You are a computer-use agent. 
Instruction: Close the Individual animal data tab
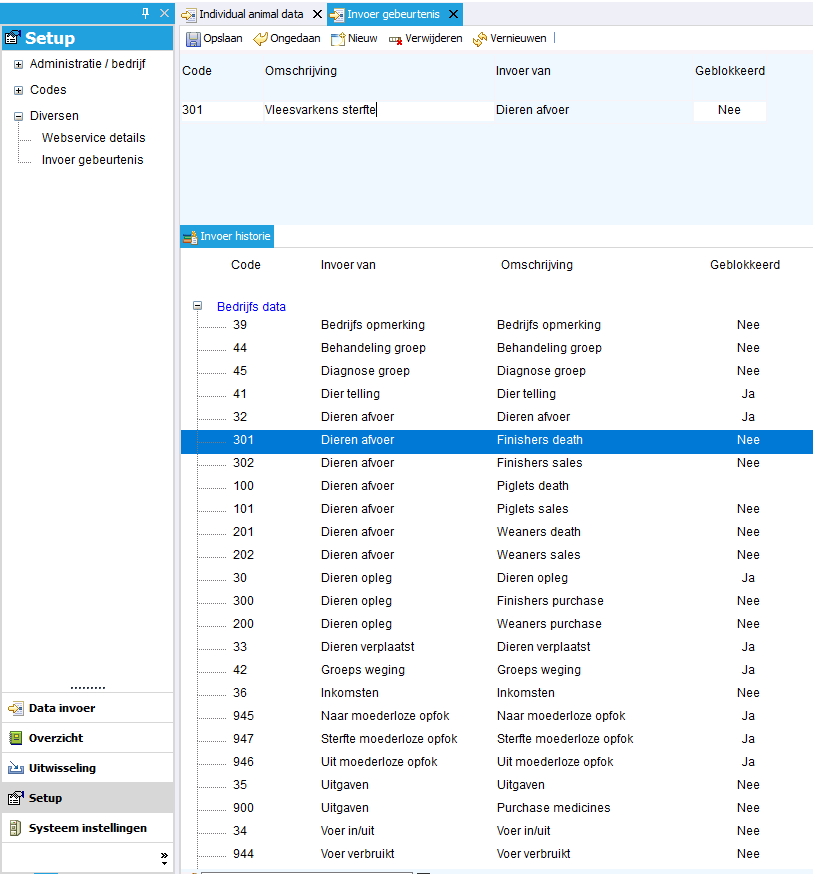[x=317, y=14]
